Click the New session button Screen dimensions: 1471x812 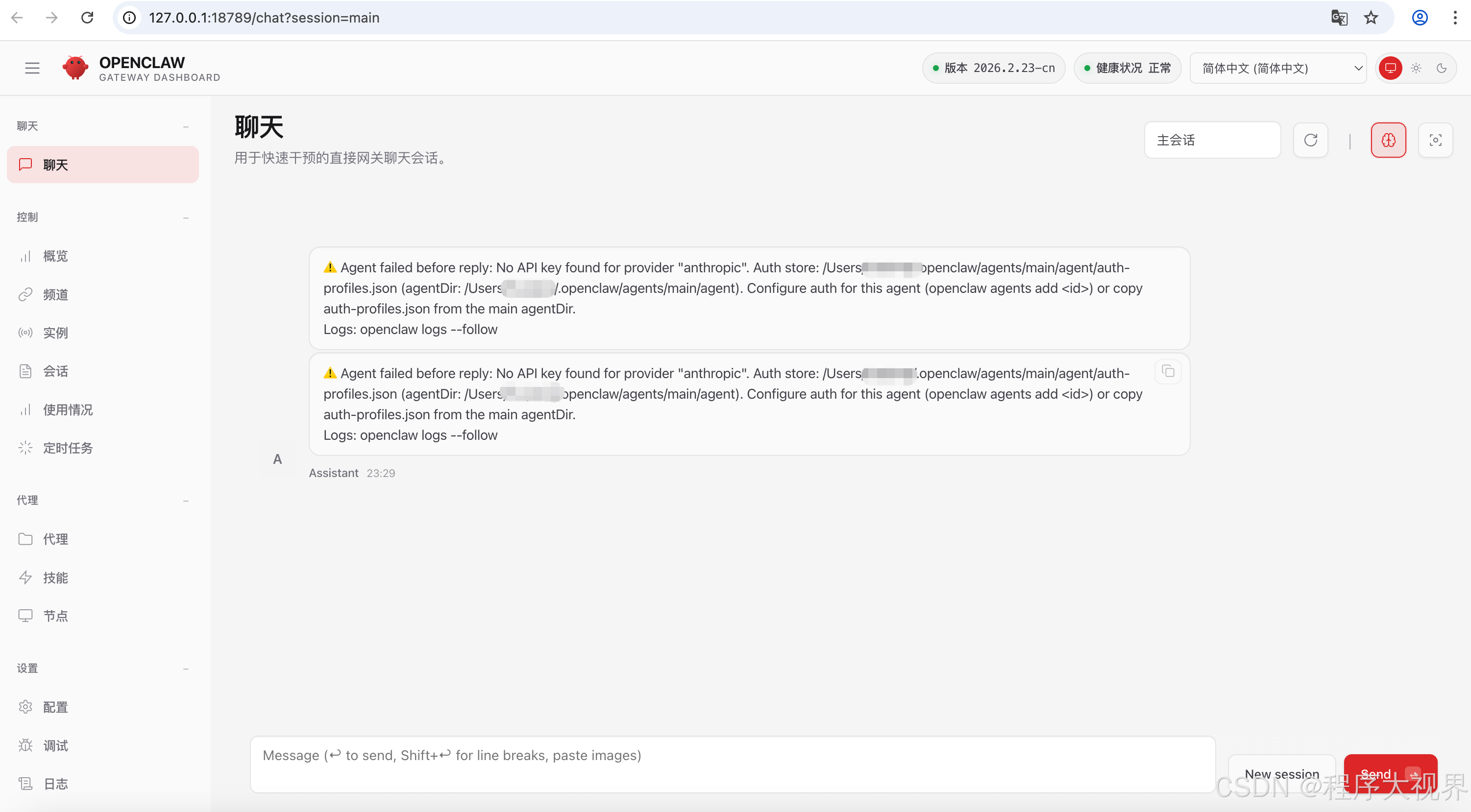pyautogui.click(x=1281, y=773)
